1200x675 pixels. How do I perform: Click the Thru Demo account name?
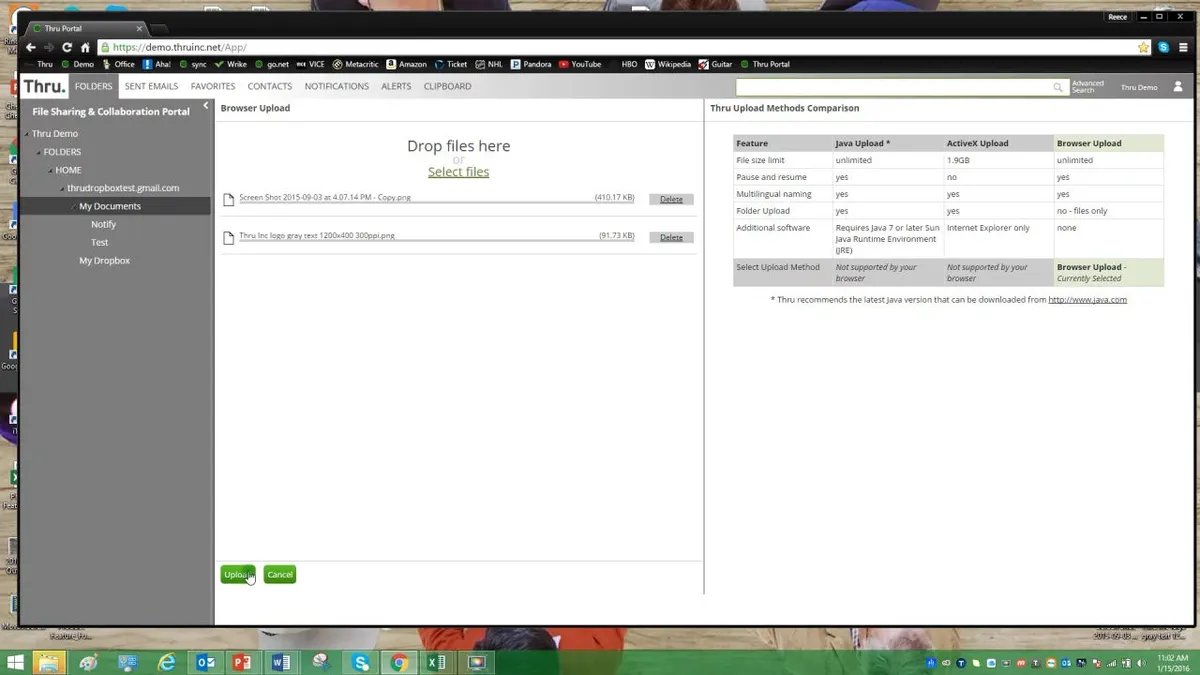(1139, 87)
